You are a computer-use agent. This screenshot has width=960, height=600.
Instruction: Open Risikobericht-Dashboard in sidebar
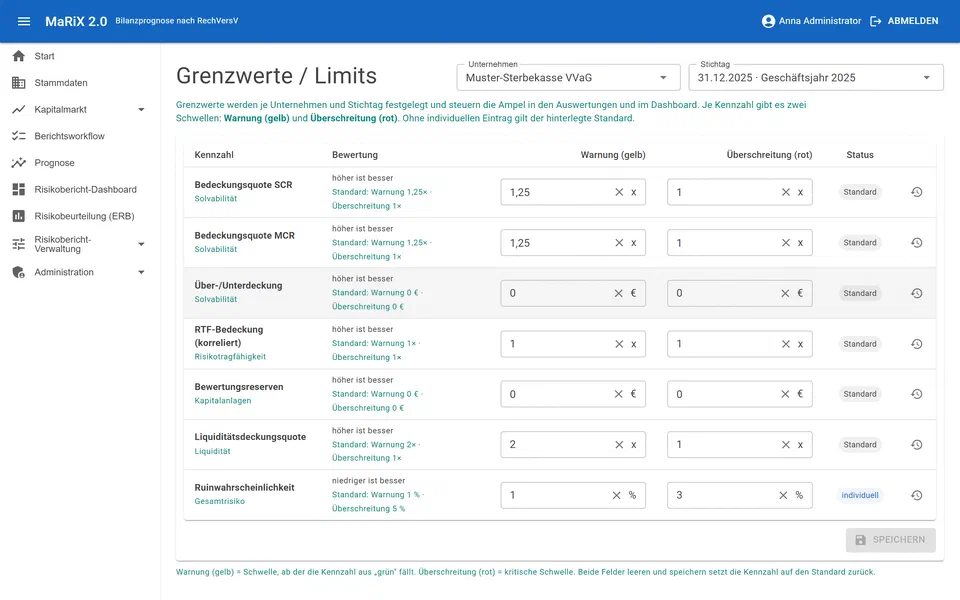point(80,189)
